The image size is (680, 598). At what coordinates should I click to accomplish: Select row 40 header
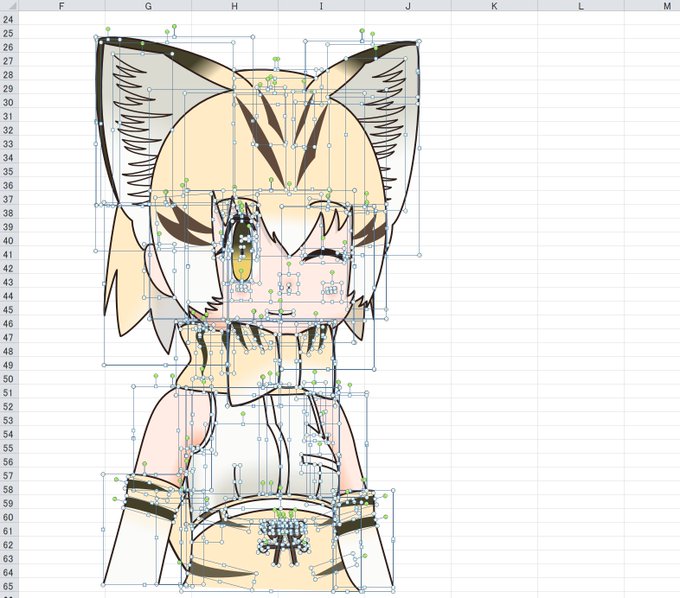pyautogui.click(x=9, y=241)
